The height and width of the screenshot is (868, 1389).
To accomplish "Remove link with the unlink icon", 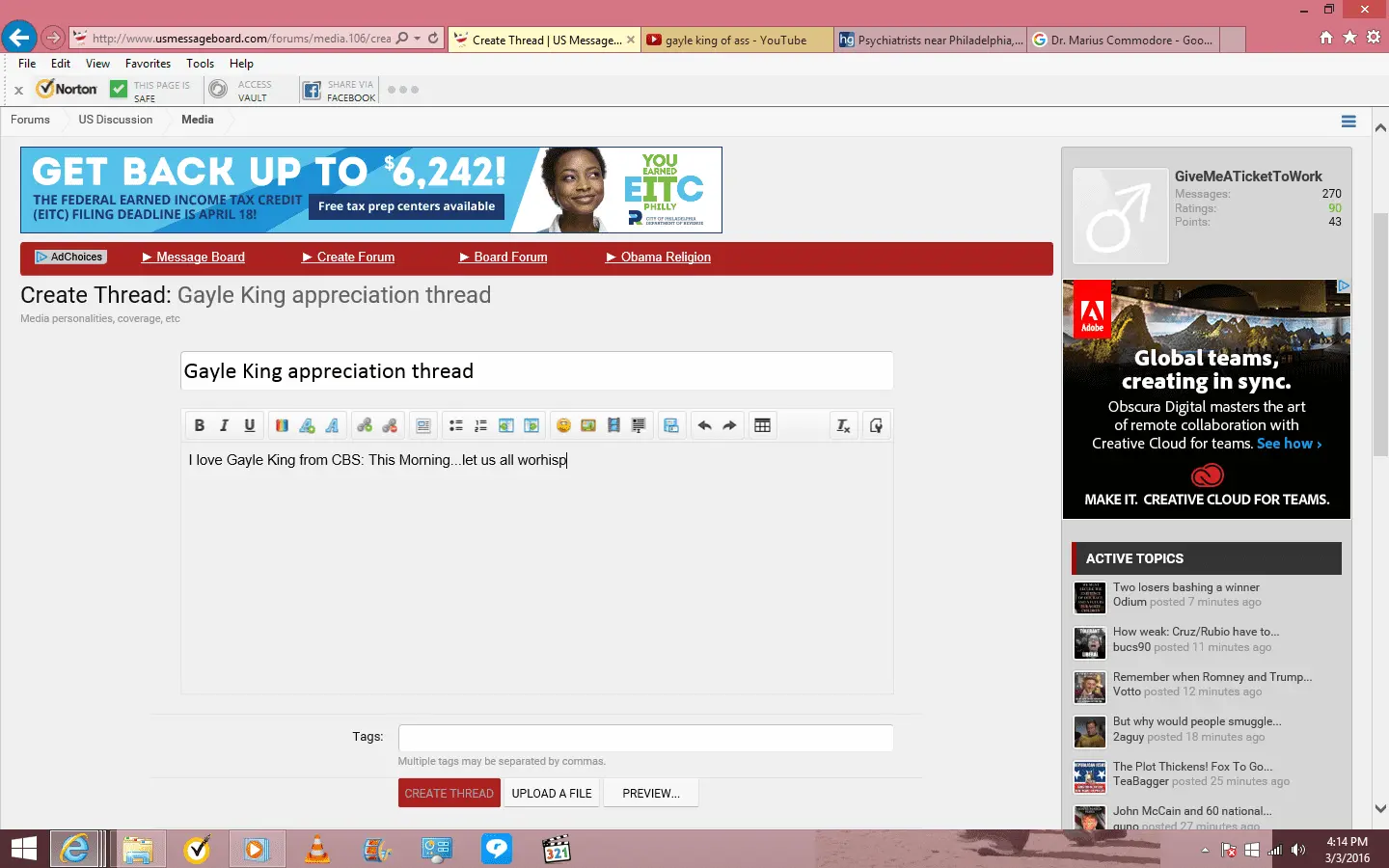I will coord(390,425).
